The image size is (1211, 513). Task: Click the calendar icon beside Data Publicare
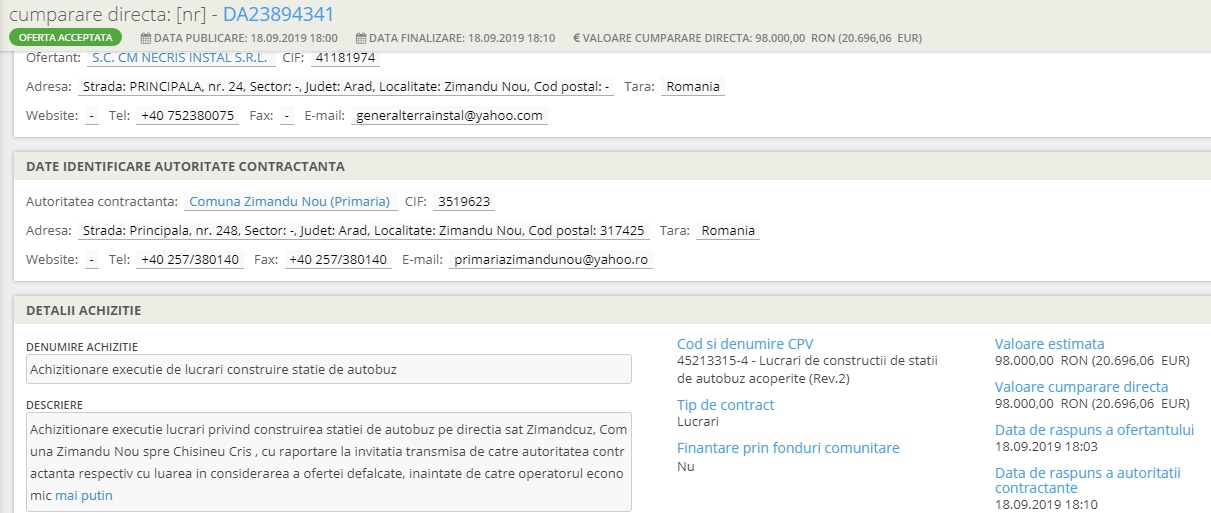point(146,38)
